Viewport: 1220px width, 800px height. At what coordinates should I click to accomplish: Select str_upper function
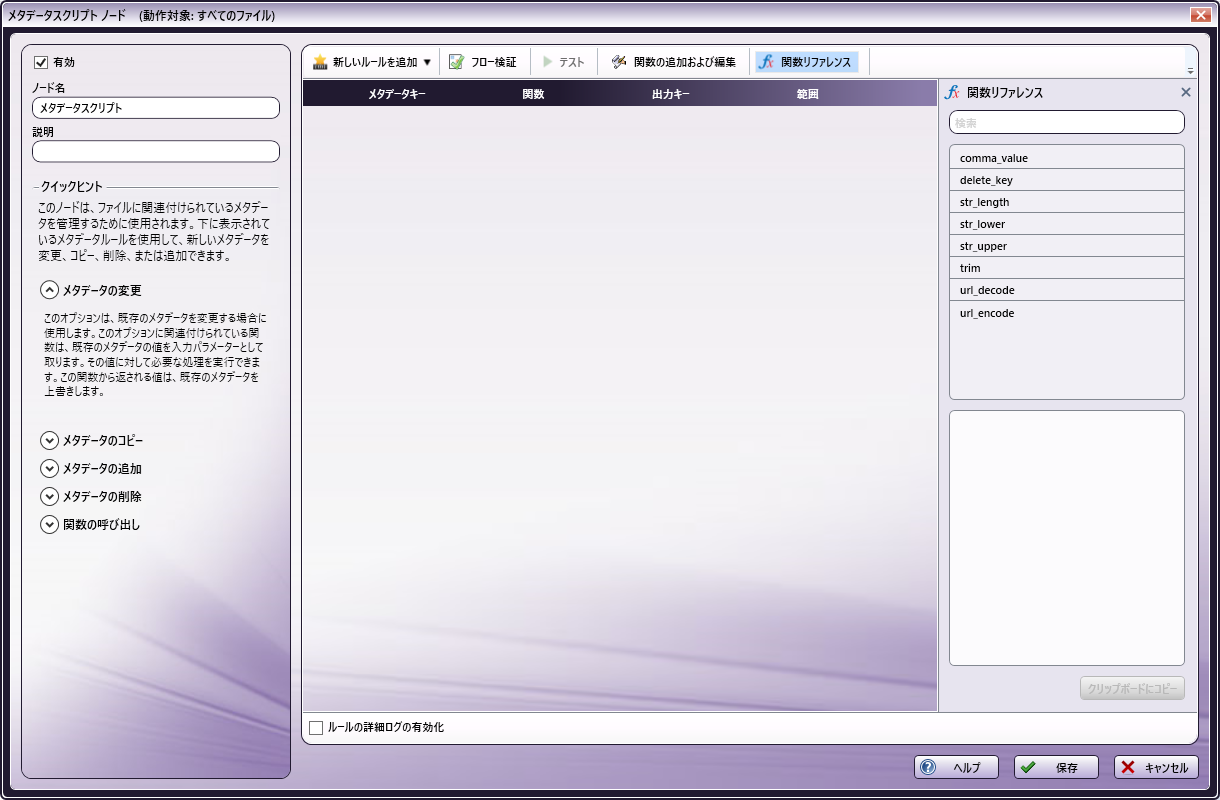tap(1067, 246)
